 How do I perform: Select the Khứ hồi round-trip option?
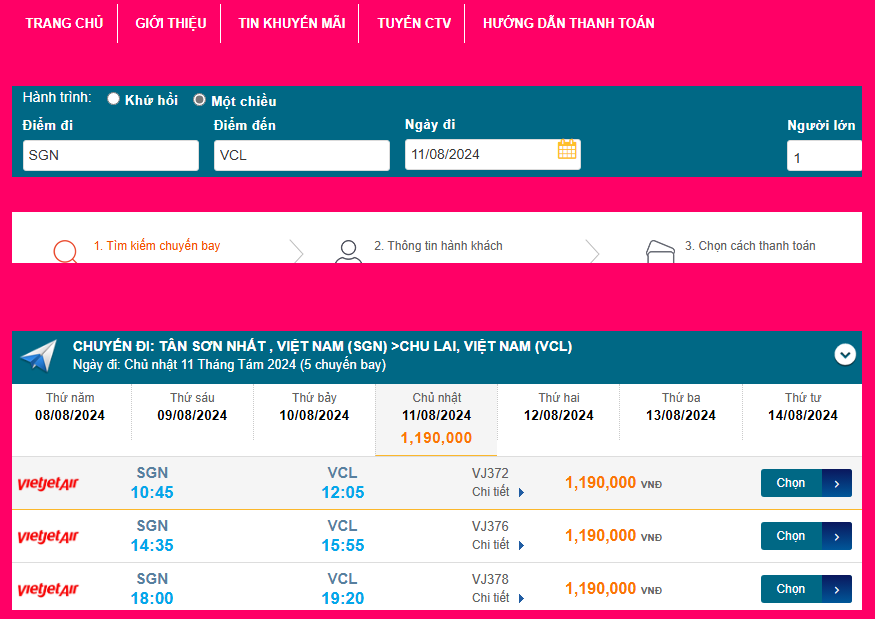tap(114, 99)
